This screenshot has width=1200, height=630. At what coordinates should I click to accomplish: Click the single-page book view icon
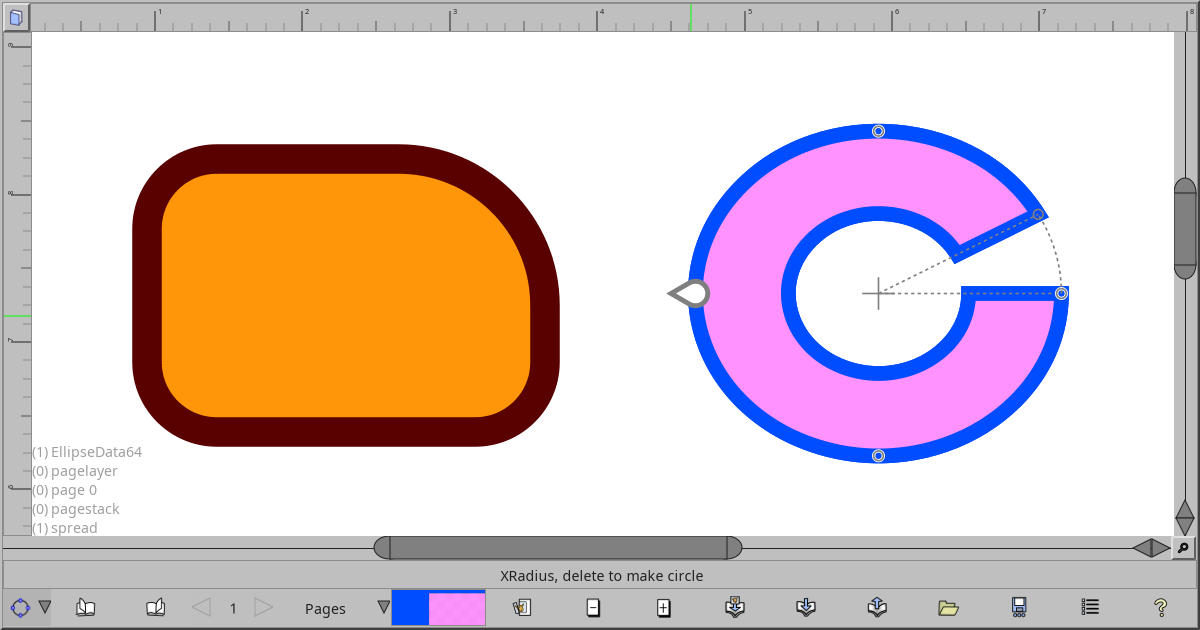point(86,607)
